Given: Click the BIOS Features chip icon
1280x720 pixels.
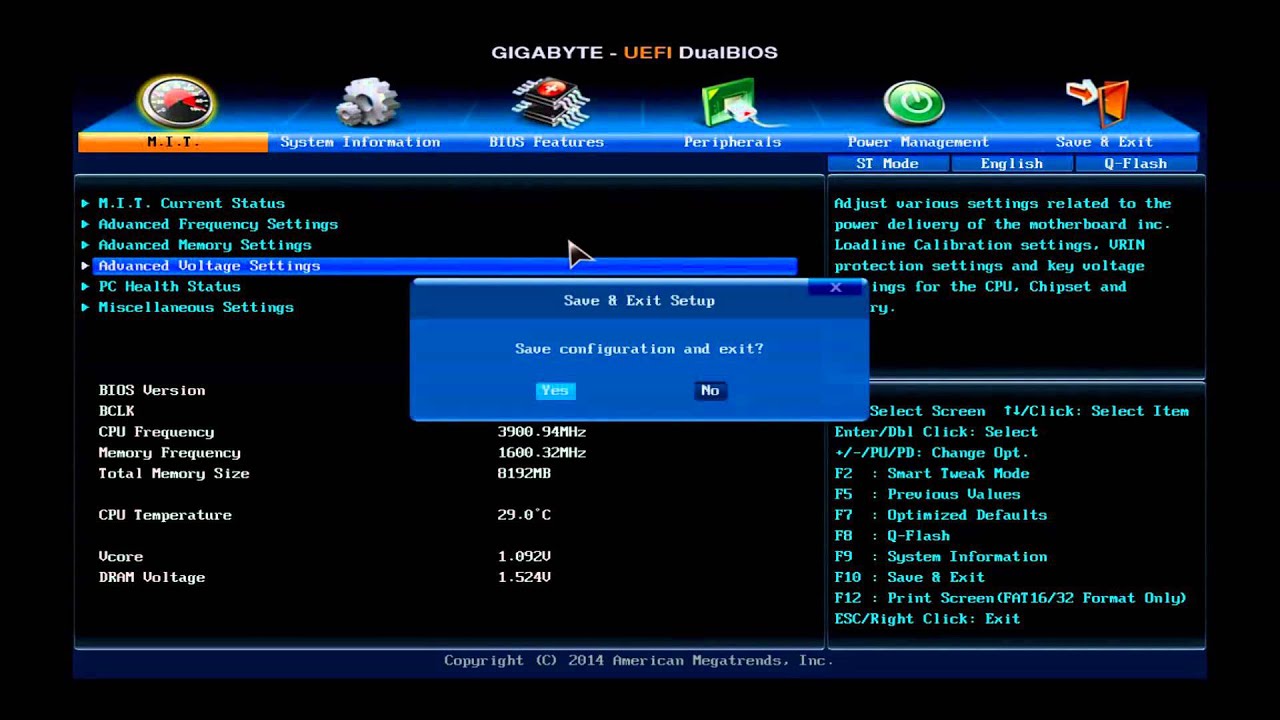Looking at the screenshot, I should click(x=549, y=103).
